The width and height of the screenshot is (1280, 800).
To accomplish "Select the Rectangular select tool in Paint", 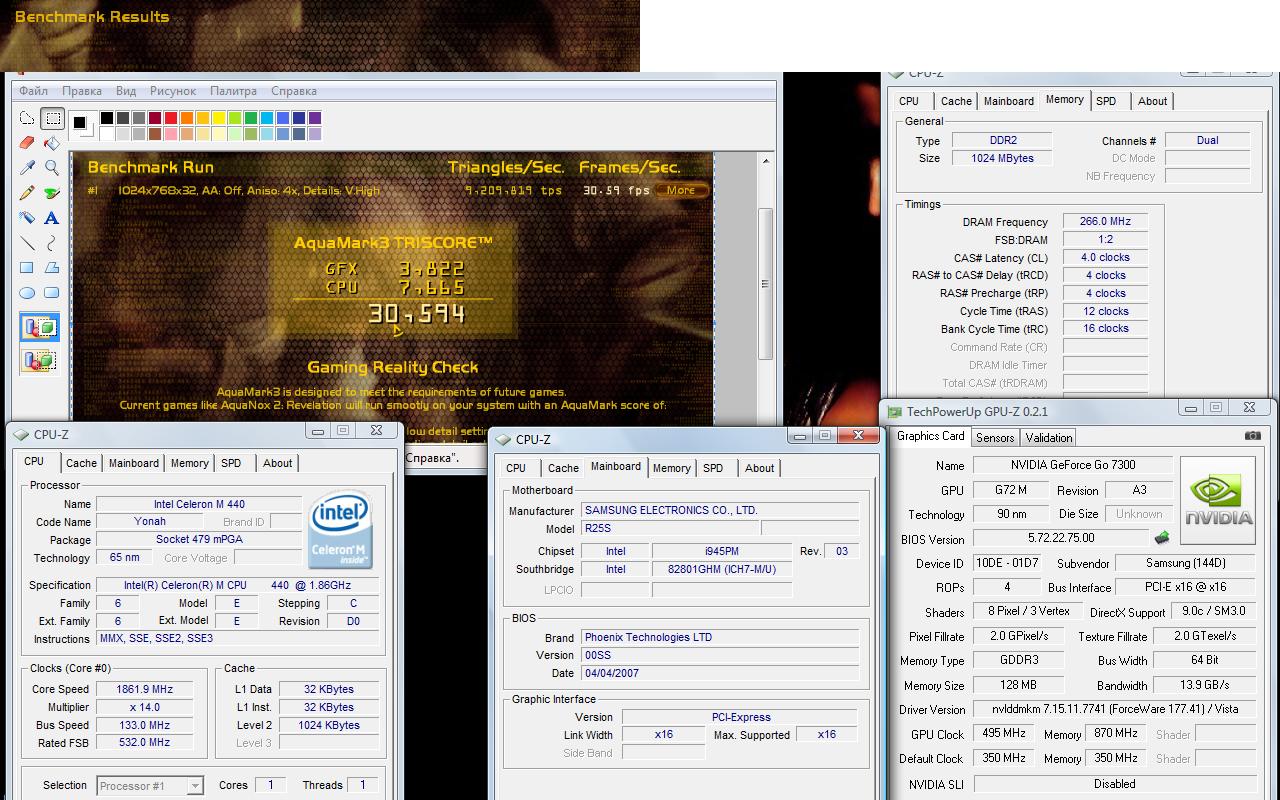I will 52,118.
